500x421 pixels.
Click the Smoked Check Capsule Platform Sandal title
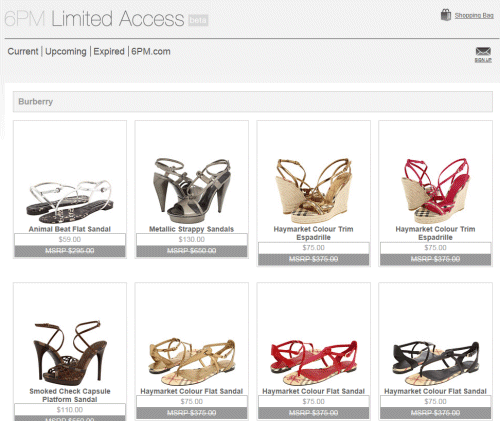click(70, 395)
